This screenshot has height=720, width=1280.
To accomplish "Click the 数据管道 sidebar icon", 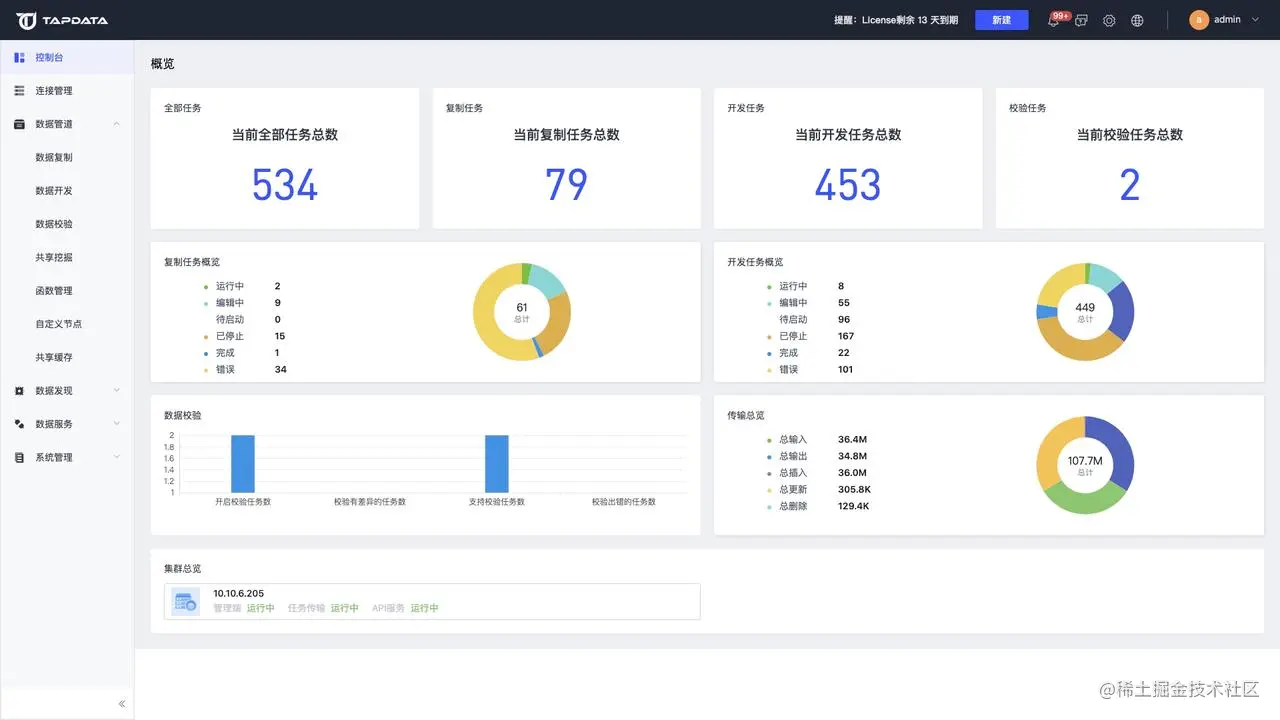I will click(19, 124).
